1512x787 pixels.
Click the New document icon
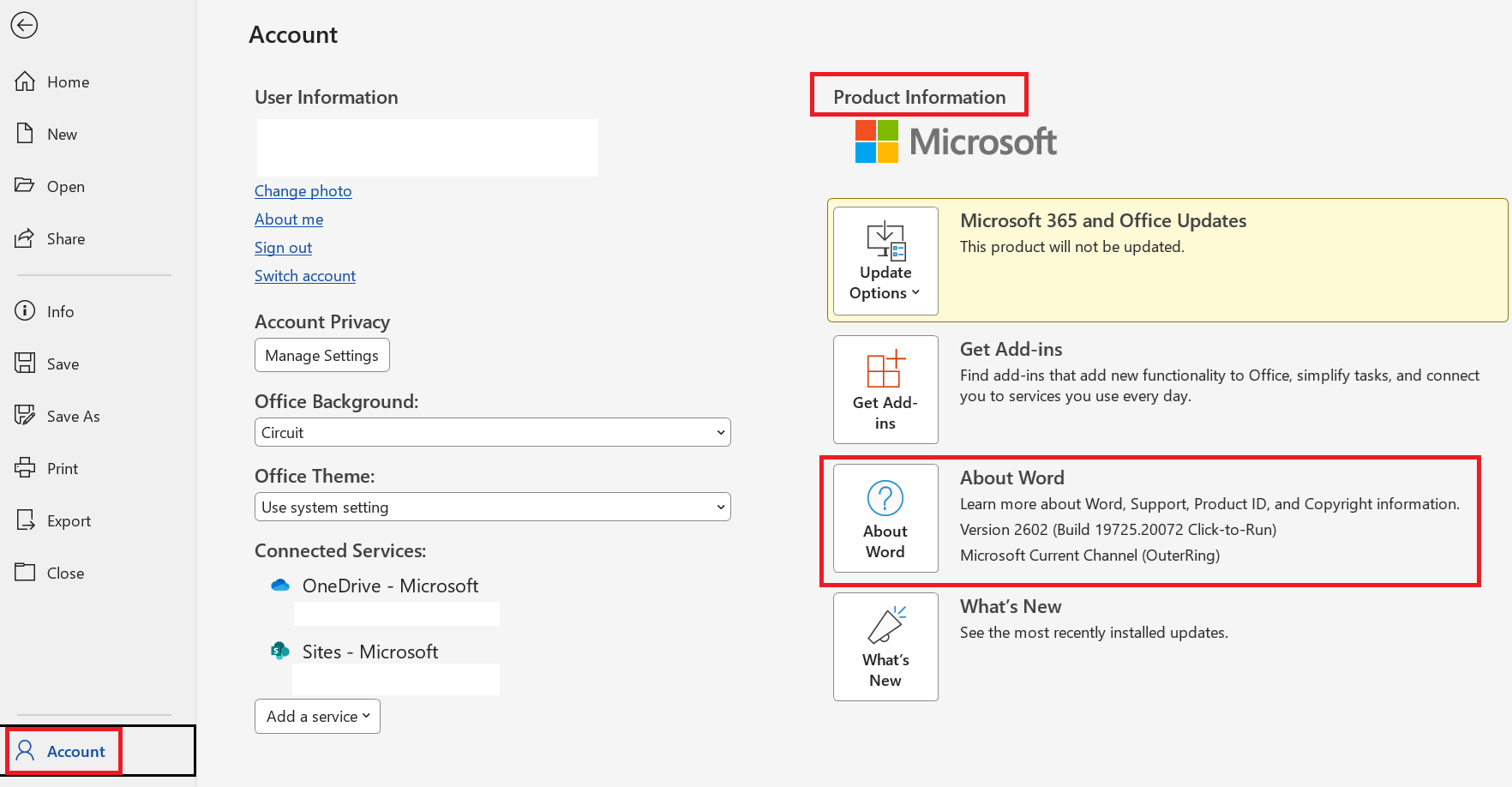(x=25, y=134)
